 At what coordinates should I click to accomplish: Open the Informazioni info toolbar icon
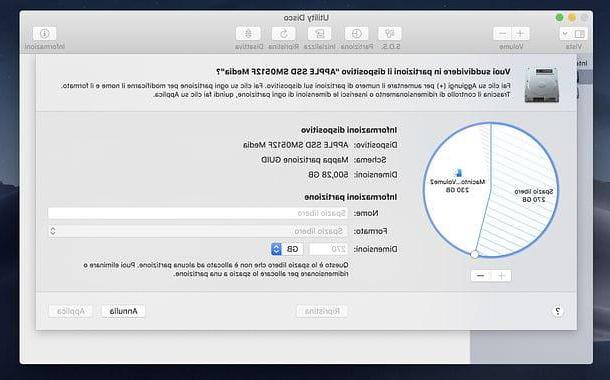click(x=44, y=34)
